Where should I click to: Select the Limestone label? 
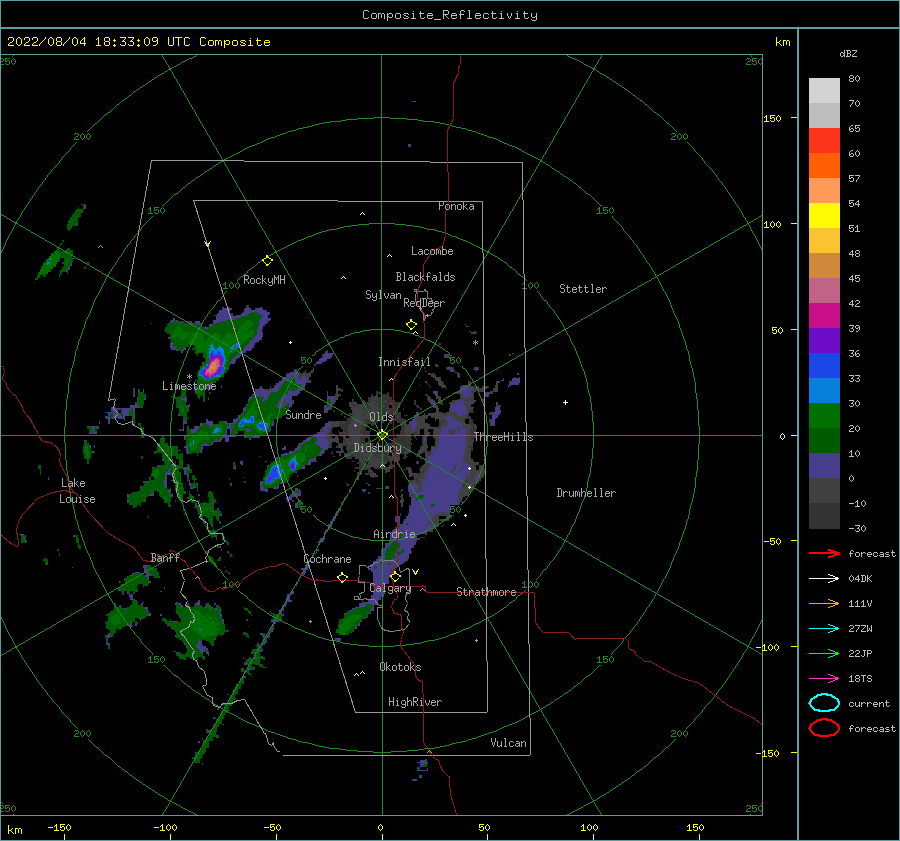coord(189,386)
